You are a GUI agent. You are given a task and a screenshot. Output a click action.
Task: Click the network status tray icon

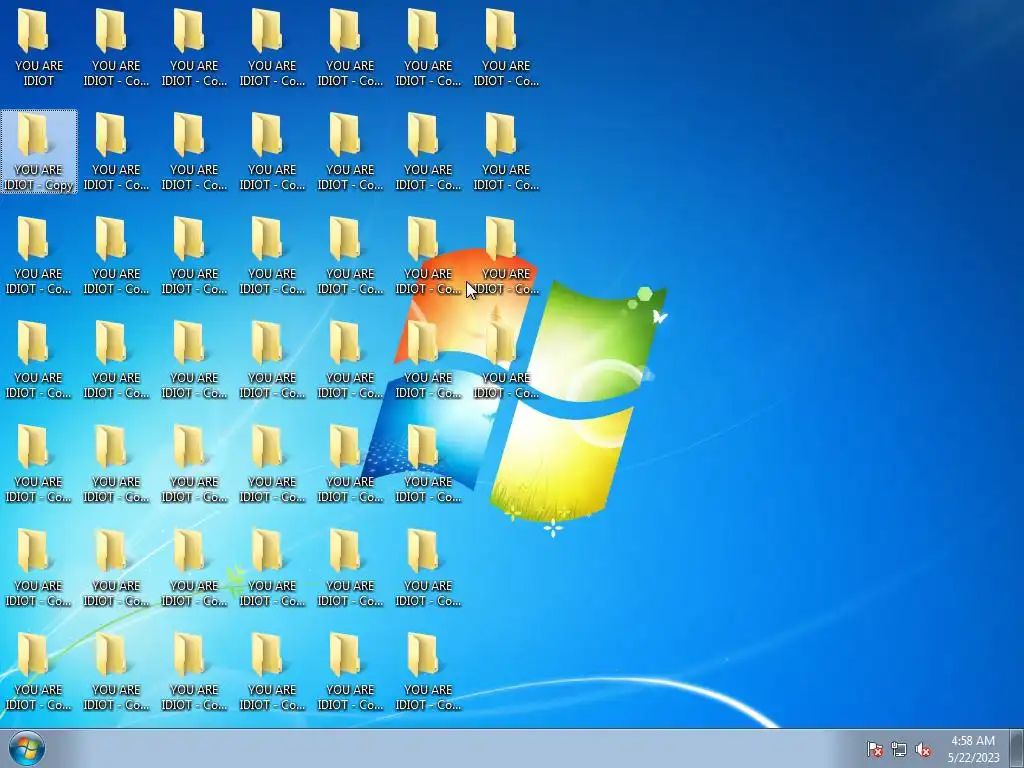pyautogui.click(x=899, y=749)
